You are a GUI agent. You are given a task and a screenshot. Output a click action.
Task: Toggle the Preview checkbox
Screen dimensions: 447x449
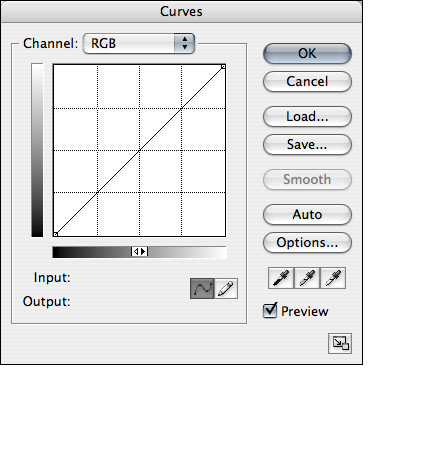tap(270, 311)
